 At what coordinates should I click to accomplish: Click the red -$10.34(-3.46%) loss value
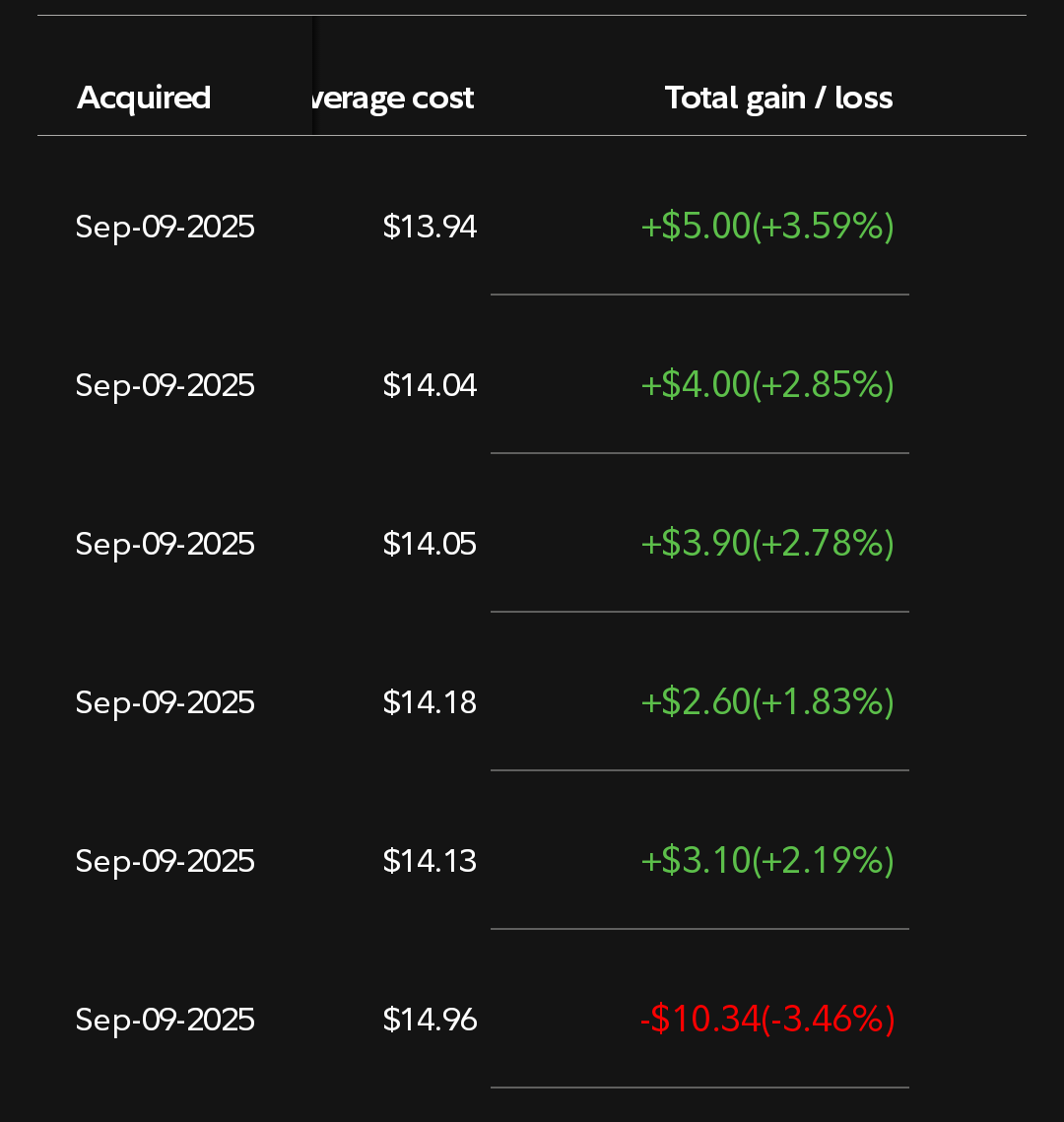[767, 1020]
